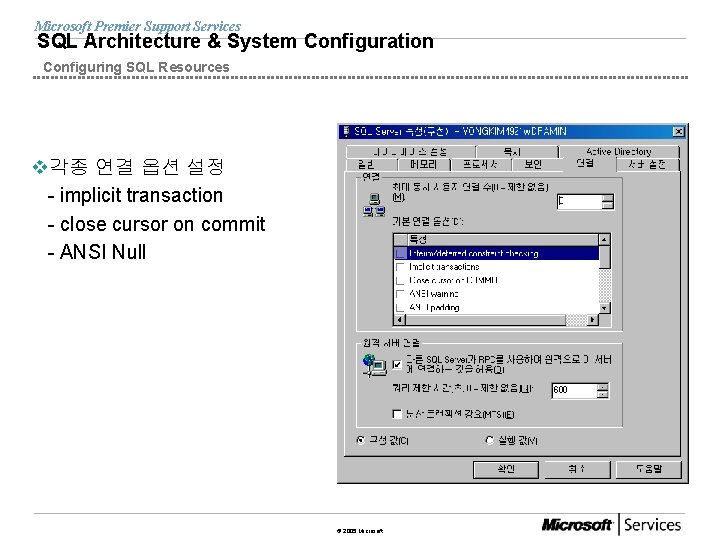Check the ANSI warning option
Image resolution: width=720 pixels, height=540 pixels.
(401, 294)
